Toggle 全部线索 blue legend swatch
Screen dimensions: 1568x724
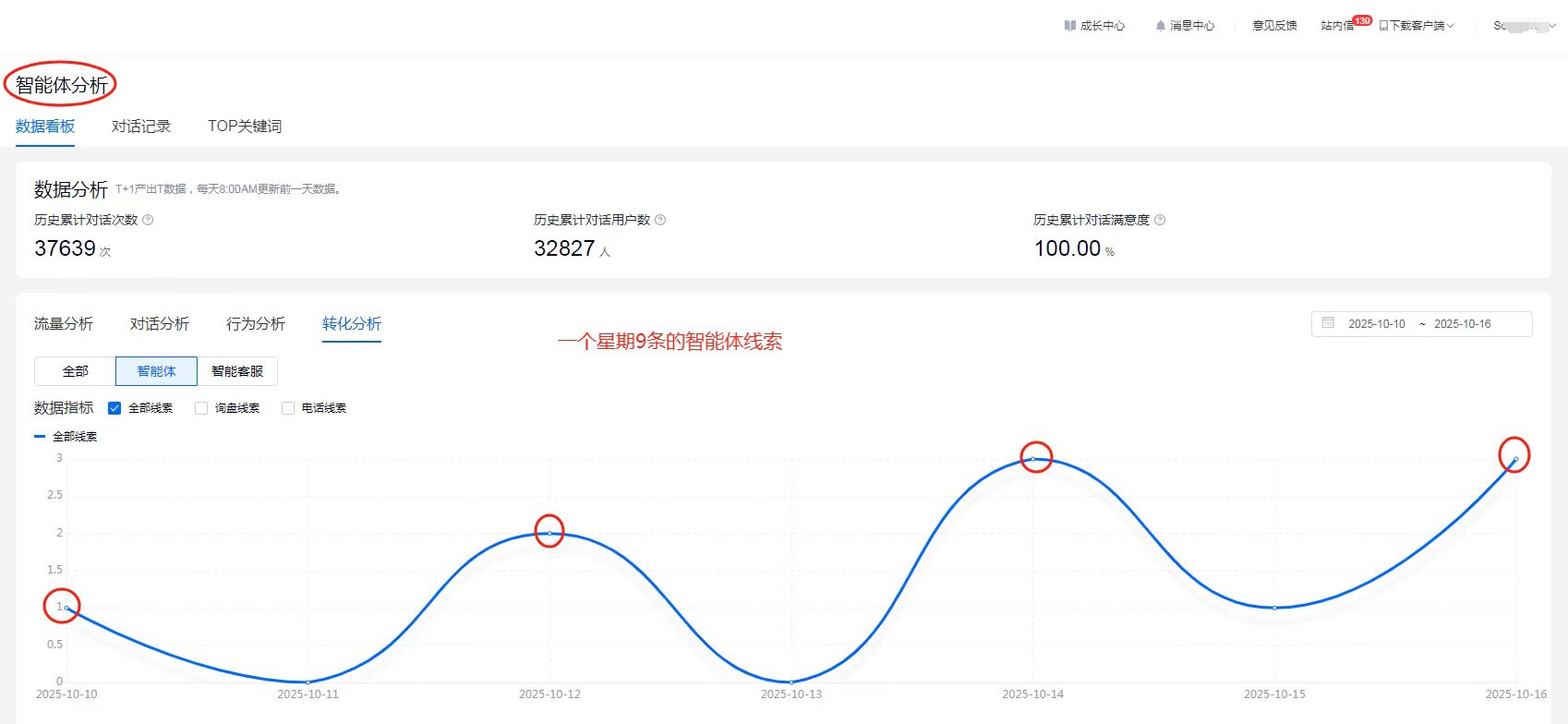(x=40, y=437)
